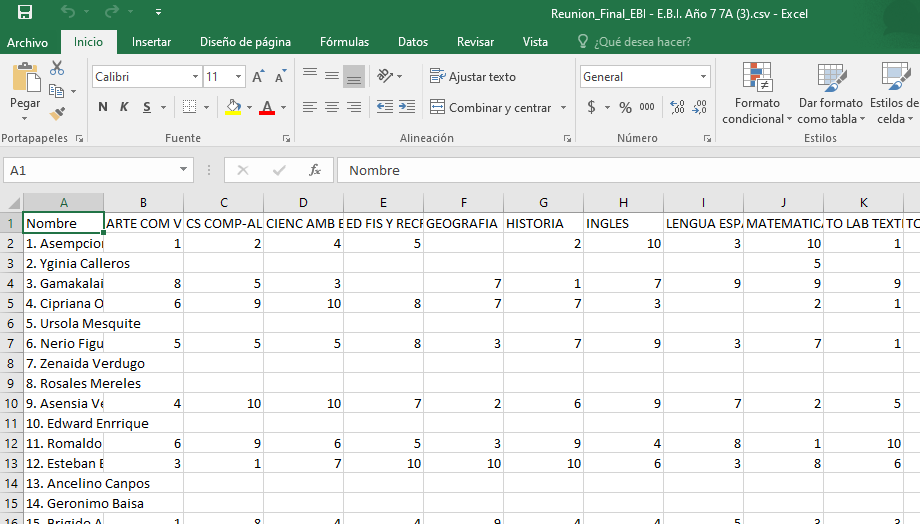
Task: Switch to the Insertar tab
Action: point(151,42)
